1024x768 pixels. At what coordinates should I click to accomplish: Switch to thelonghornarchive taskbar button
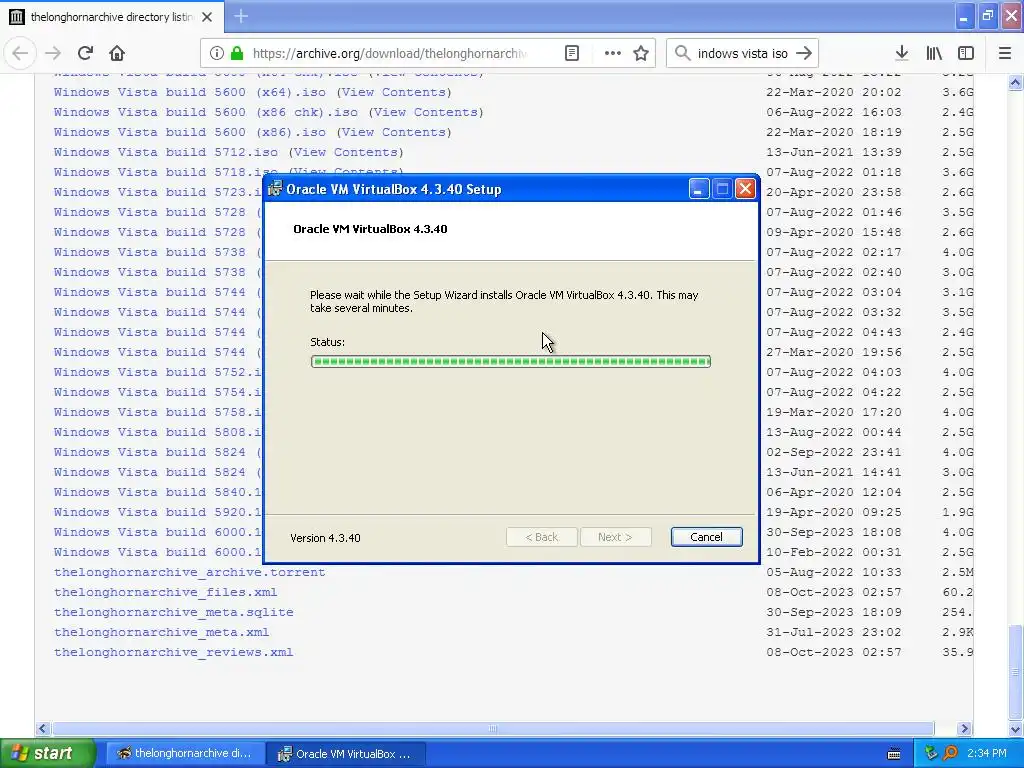pyautogui.click(x=185, y=753)
